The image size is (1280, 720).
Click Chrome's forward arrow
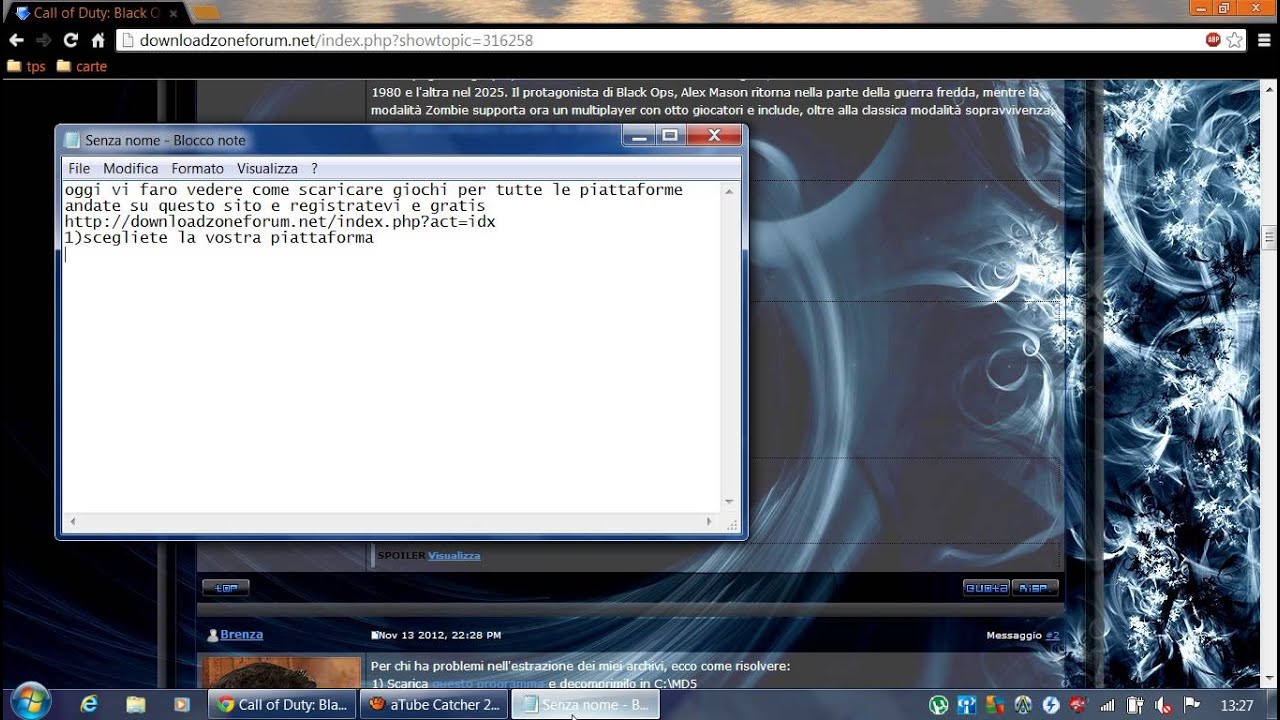click(x=43, y=40)
